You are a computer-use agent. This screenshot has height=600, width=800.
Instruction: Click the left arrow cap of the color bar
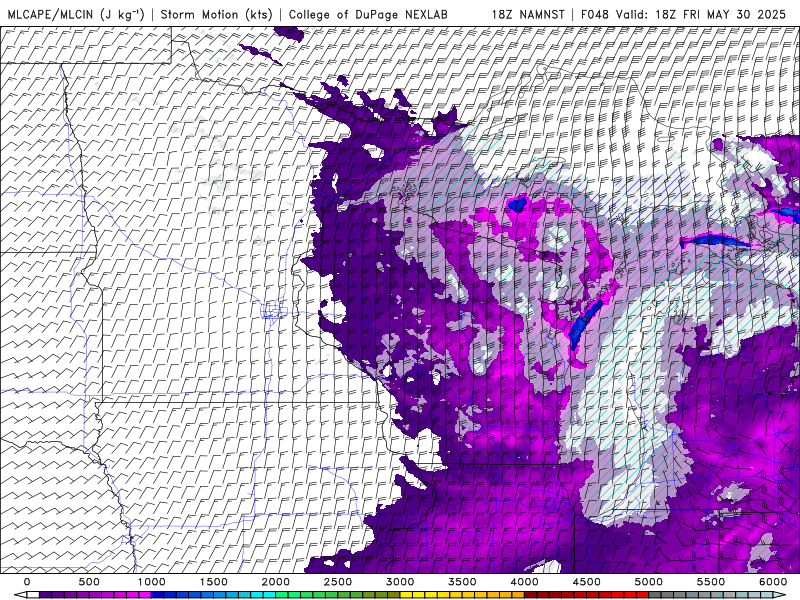coord(20,595)
